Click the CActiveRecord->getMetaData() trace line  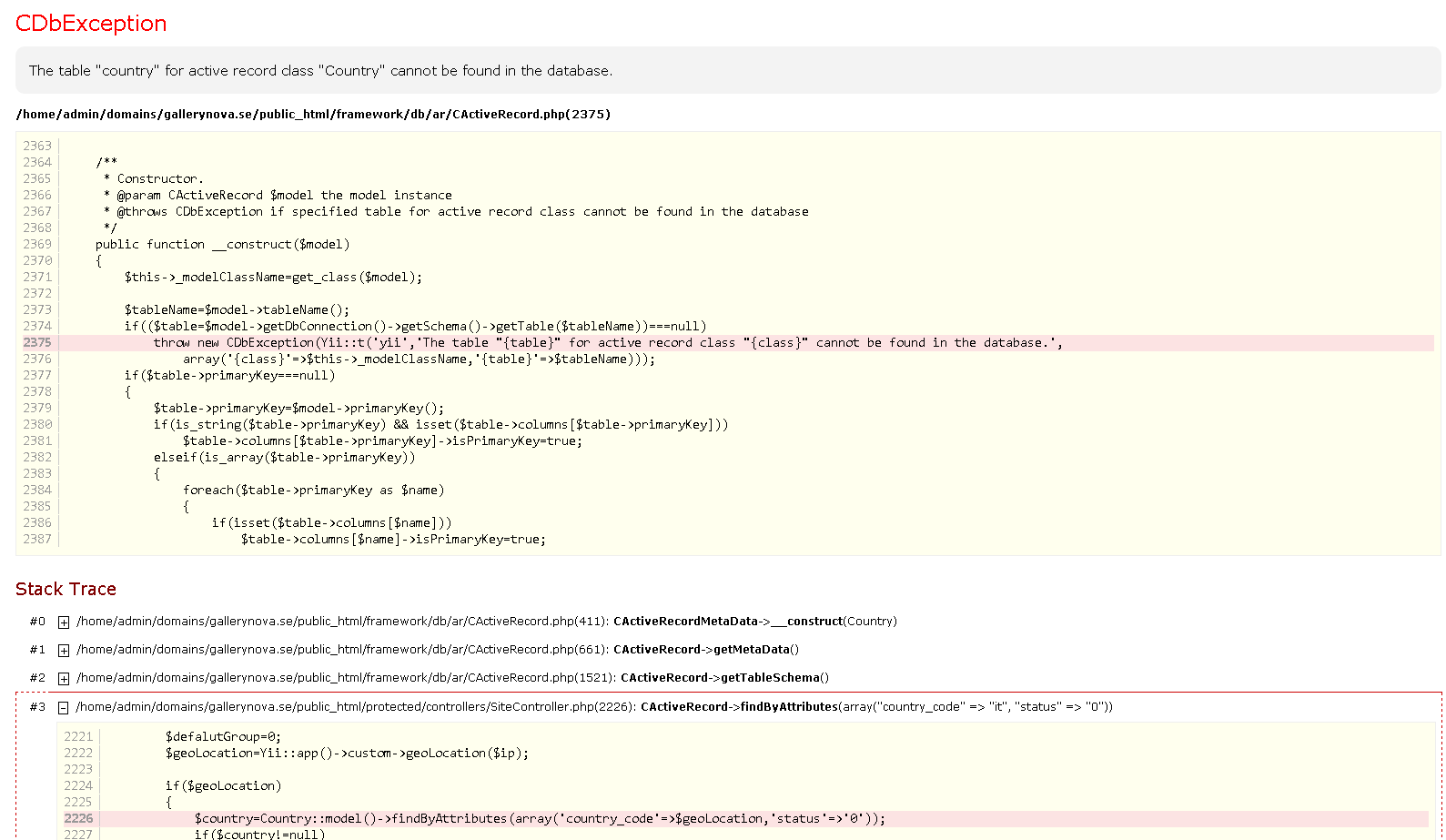706,650
